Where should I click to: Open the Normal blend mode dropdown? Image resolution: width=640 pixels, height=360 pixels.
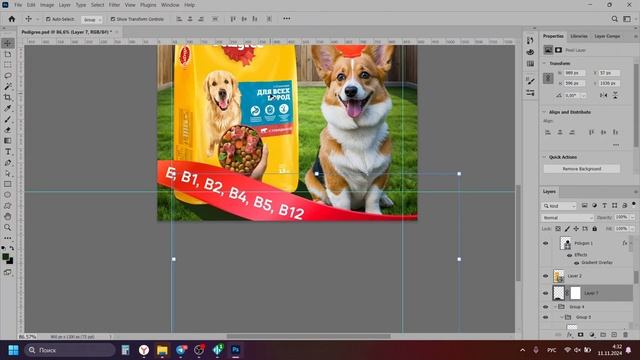point(567,218)
